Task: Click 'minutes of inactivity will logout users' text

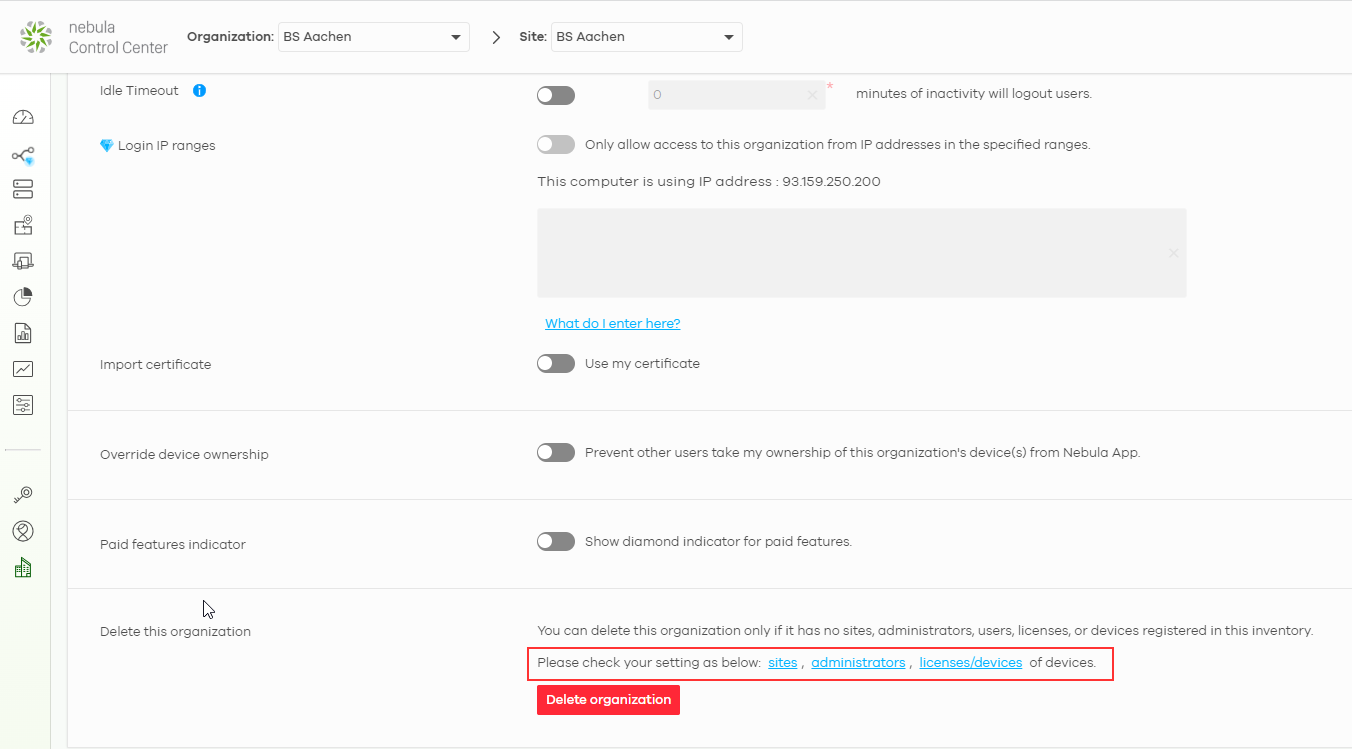Action: 974,93
